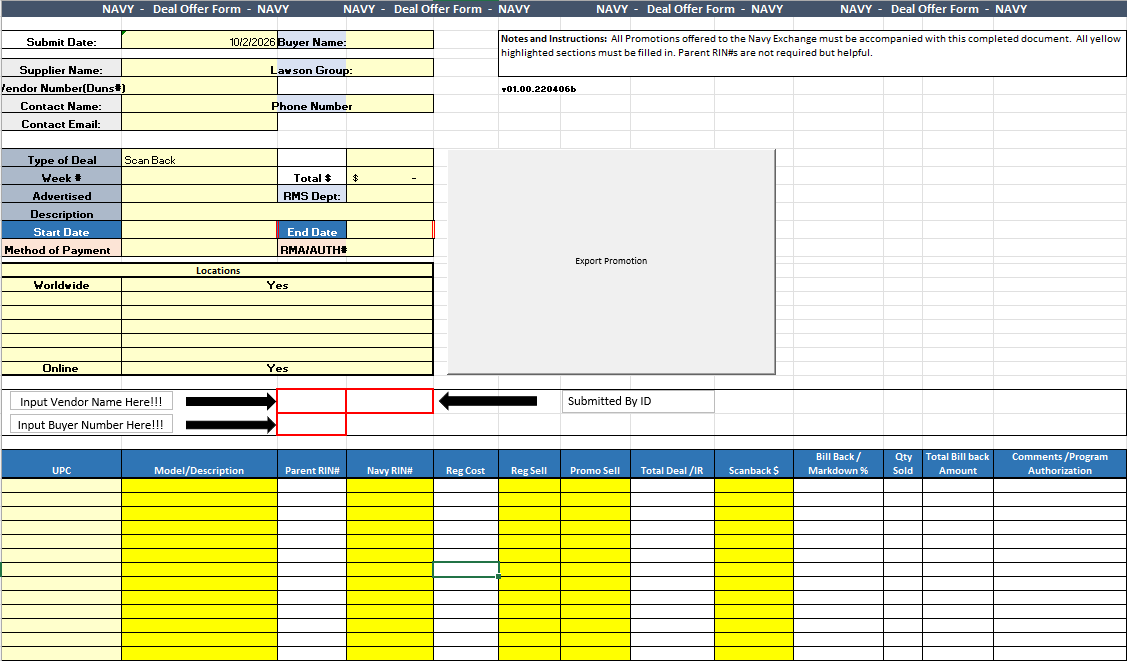Click the Input Vendor Name Here!!! text box

(x=91, y=402)
